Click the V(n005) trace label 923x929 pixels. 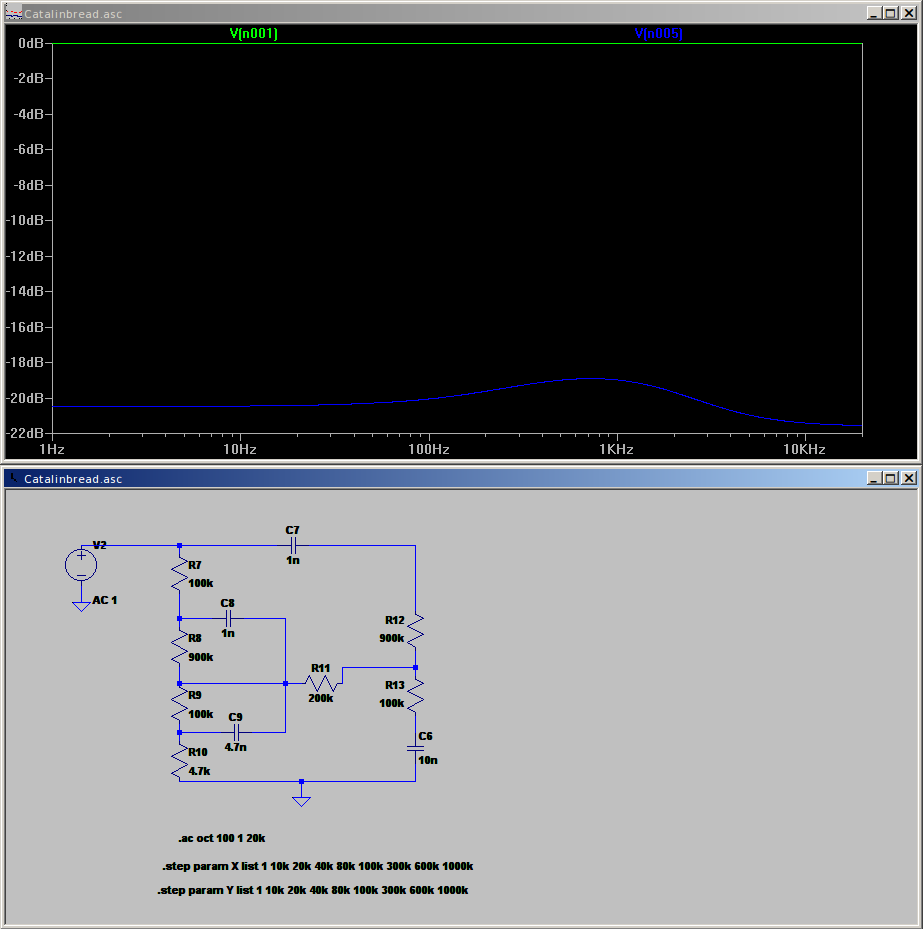pyautogui.click(x=658, y=34)
